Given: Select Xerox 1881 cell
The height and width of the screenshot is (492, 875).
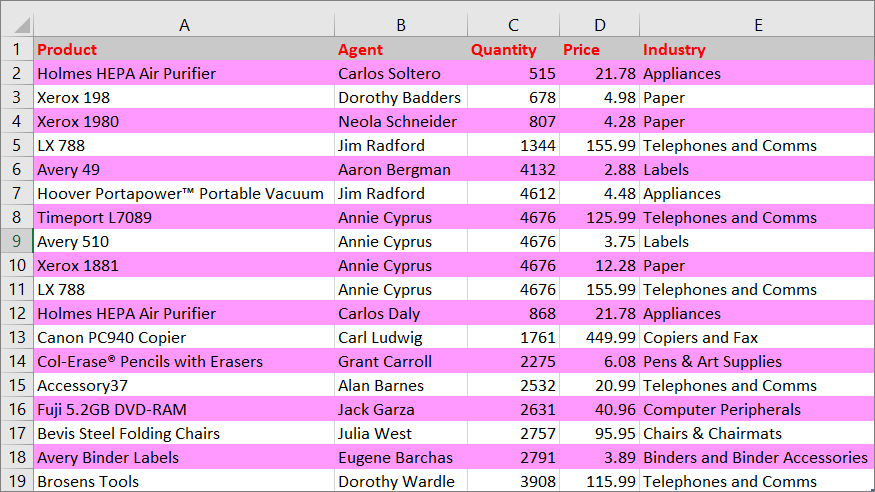Looking at the screenshot, I should point(184,265).
